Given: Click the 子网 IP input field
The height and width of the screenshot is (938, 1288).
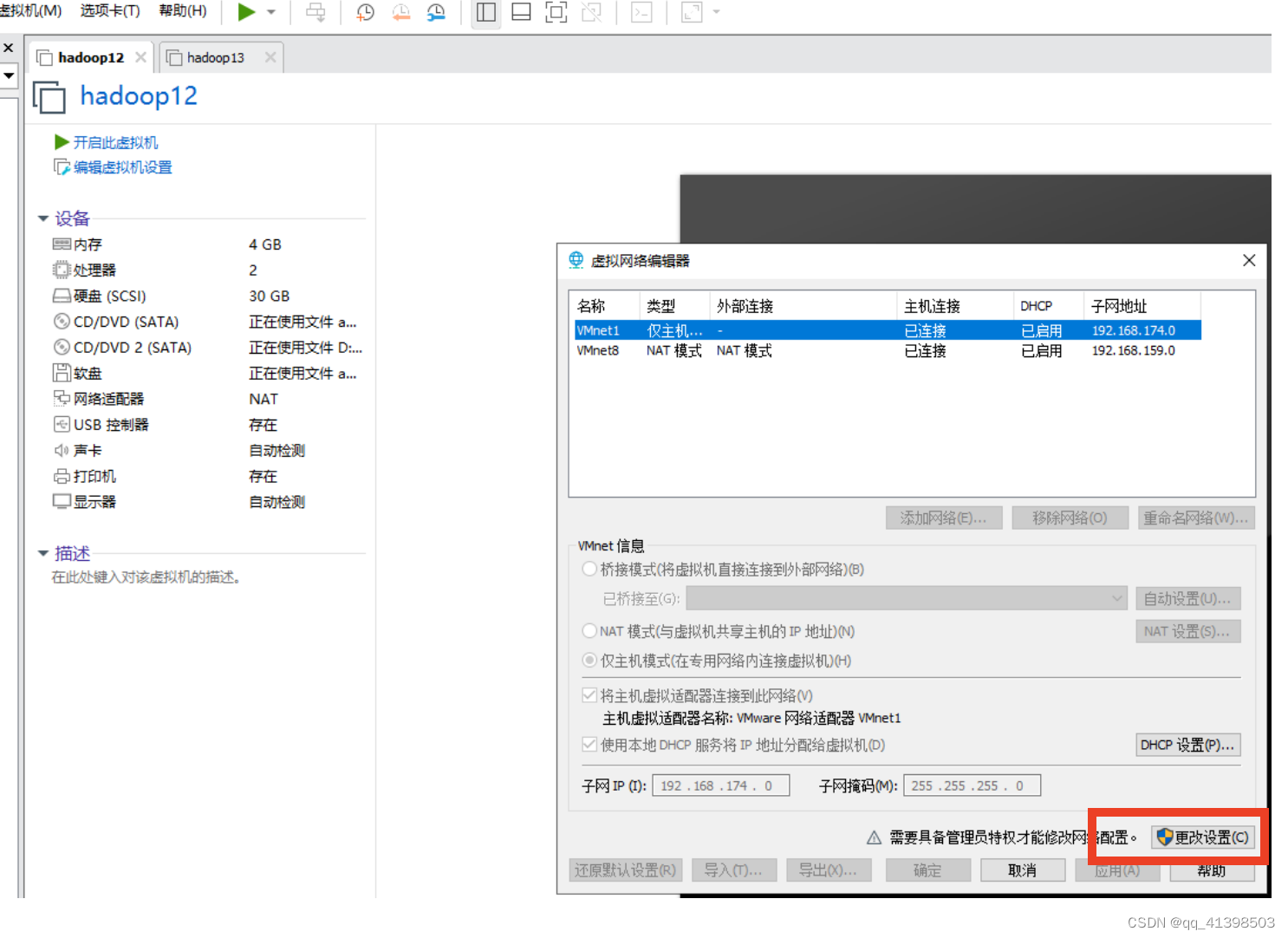Looking at the screenshot, I should click(x=720, y=785).
